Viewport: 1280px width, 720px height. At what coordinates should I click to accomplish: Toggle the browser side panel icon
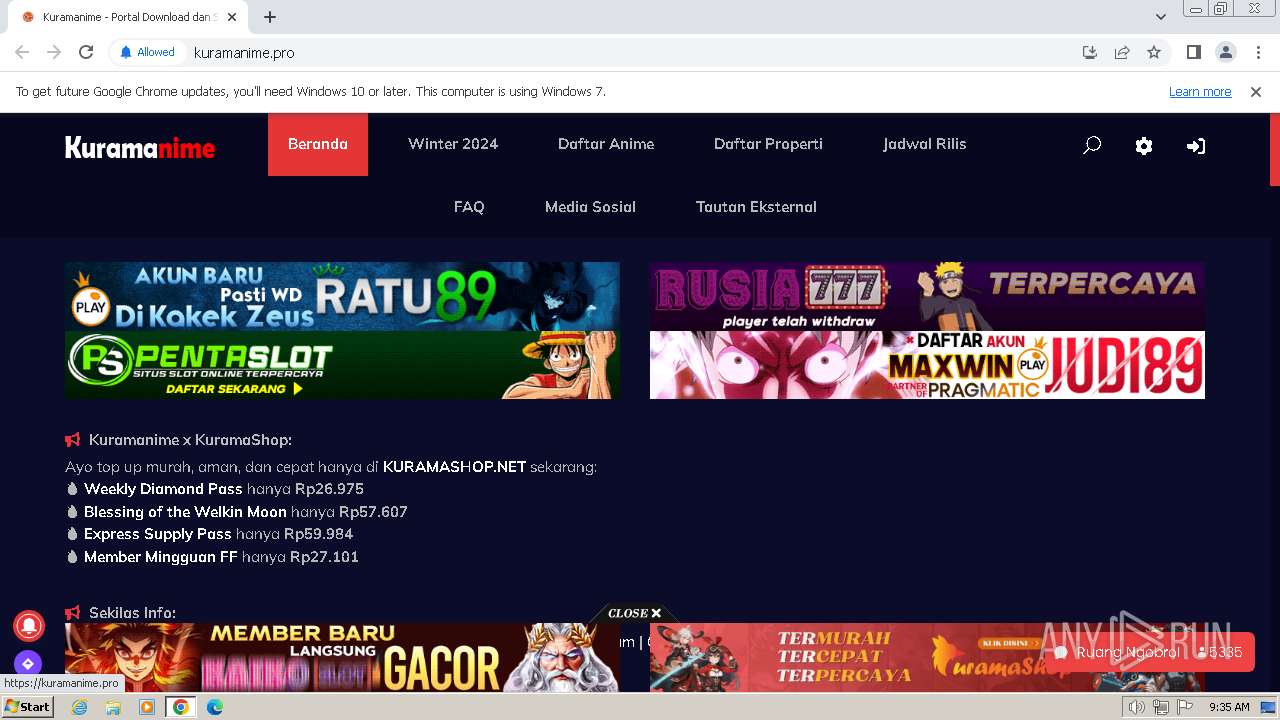coord(1194,52)
